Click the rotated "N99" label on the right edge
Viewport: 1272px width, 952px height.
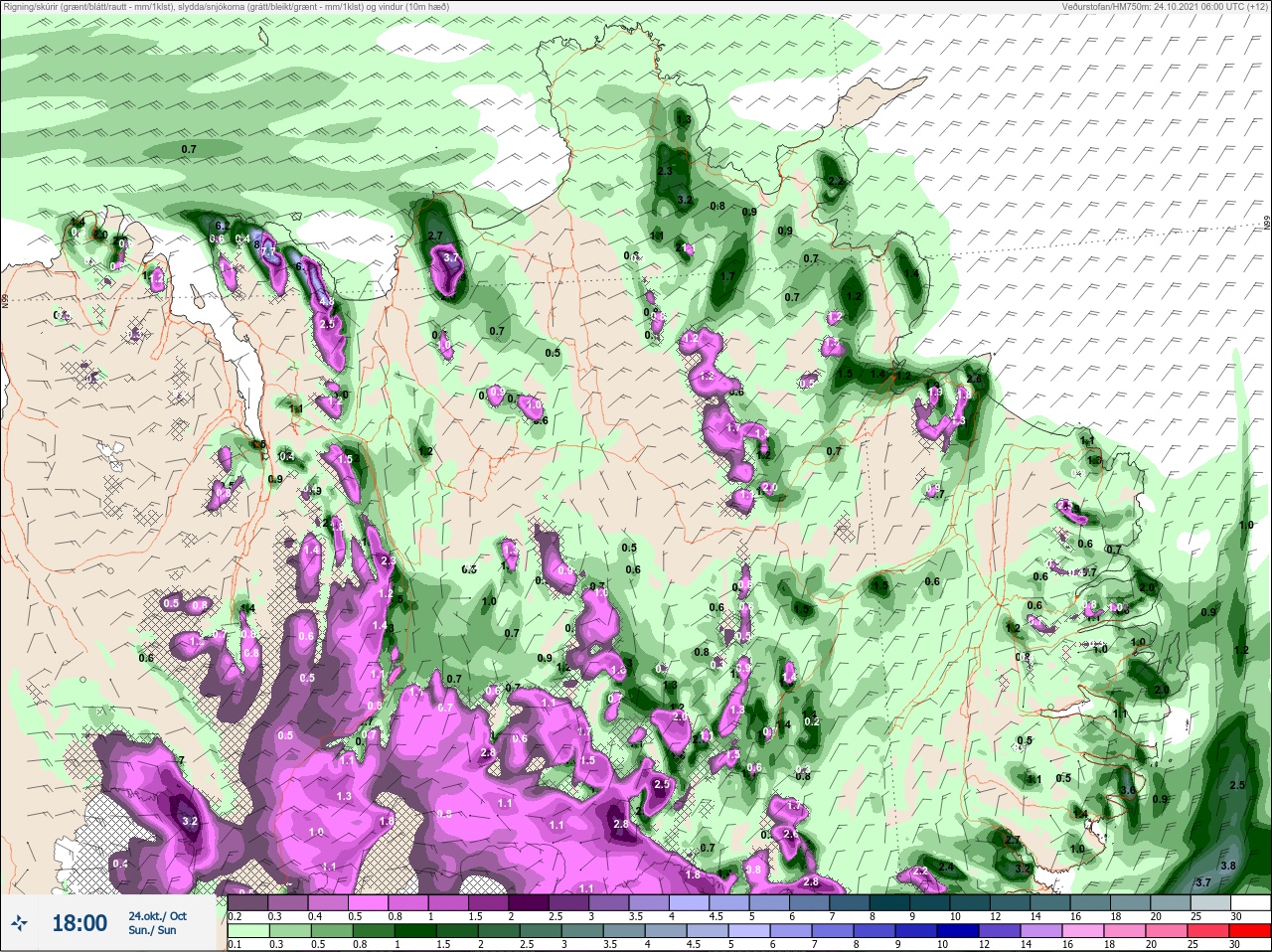1267,224
